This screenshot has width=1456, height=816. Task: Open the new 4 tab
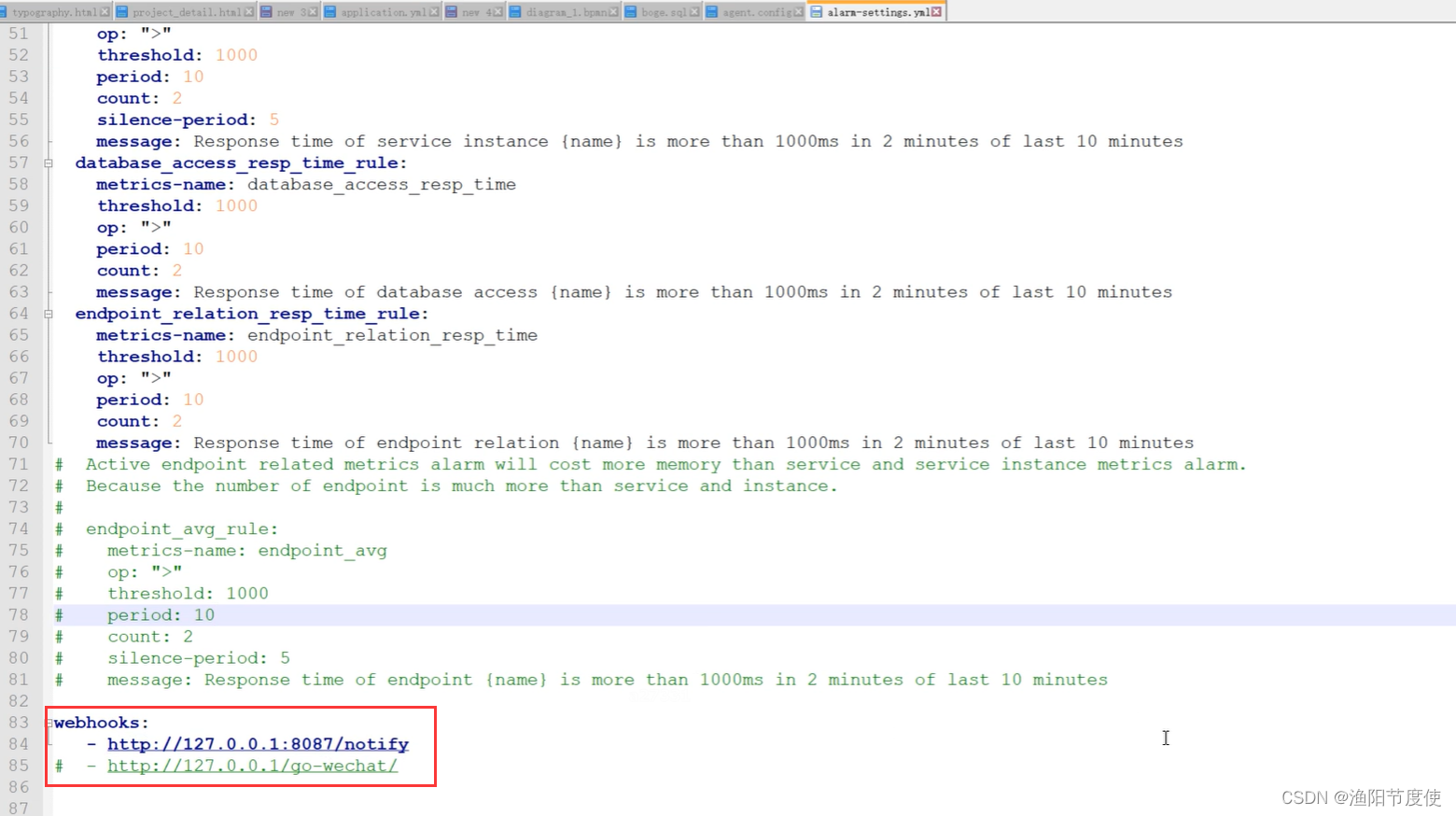tap(475, 11)
